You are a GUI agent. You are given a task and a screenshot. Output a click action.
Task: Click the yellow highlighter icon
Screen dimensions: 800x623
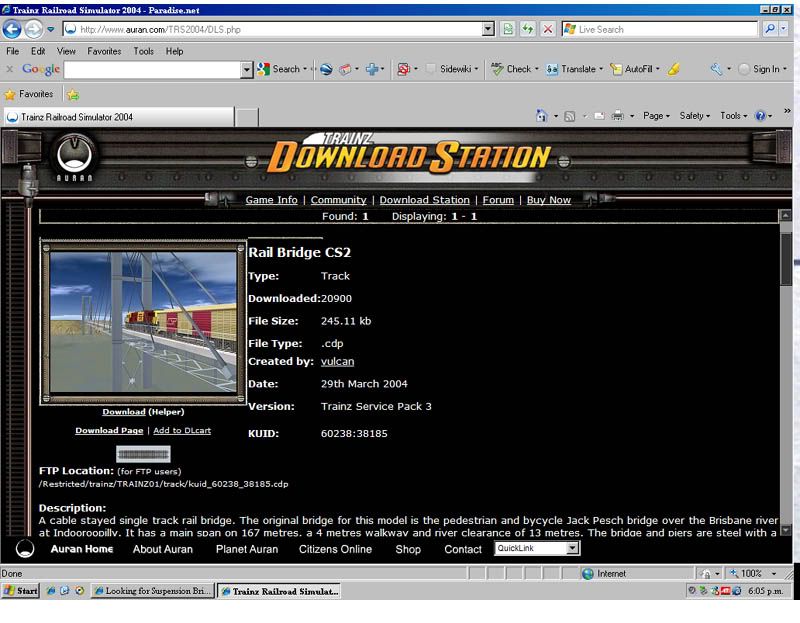(674, 69)
